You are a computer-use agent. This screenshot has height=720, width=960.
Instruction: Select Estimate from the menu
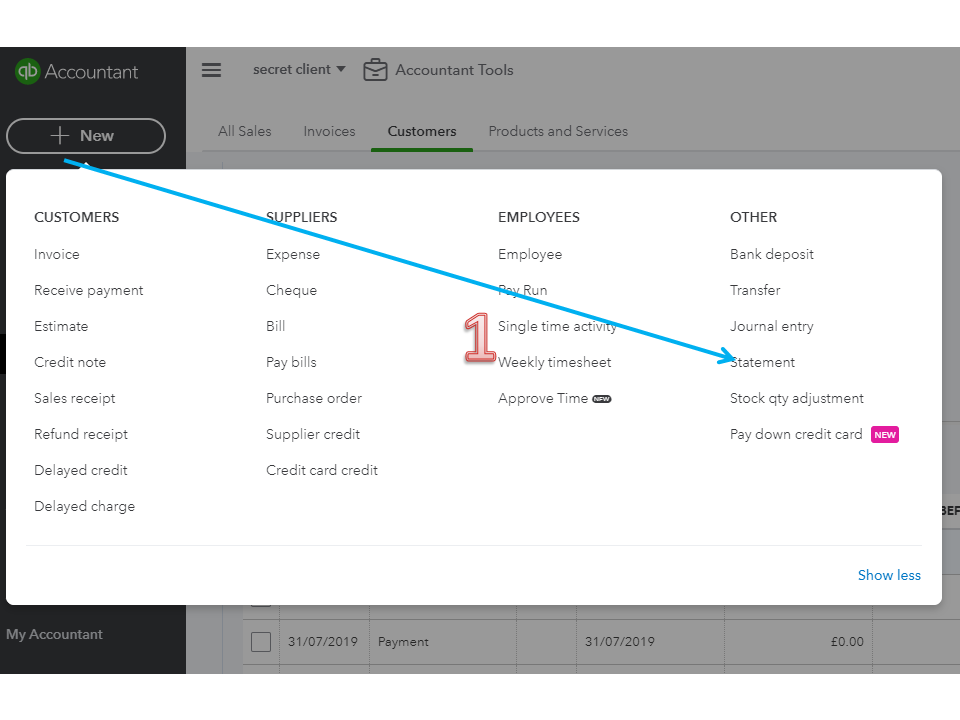[x=61, y=326]
